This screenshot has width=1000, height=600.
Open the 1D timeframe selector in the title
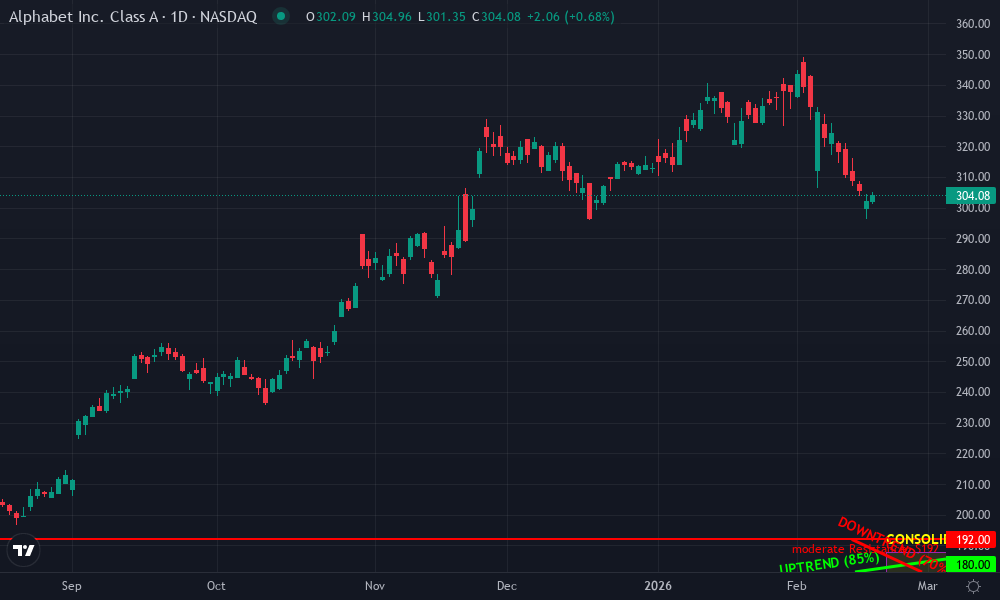click(x=176, y=16)
